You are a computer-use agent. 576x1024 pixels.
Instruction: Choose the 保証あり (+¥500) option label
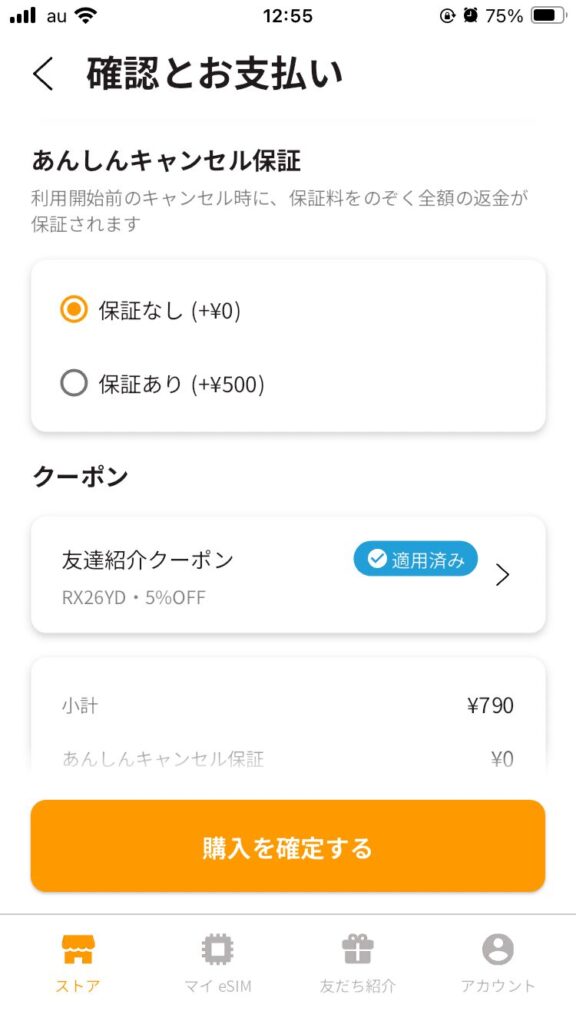[x=182, y=385]
